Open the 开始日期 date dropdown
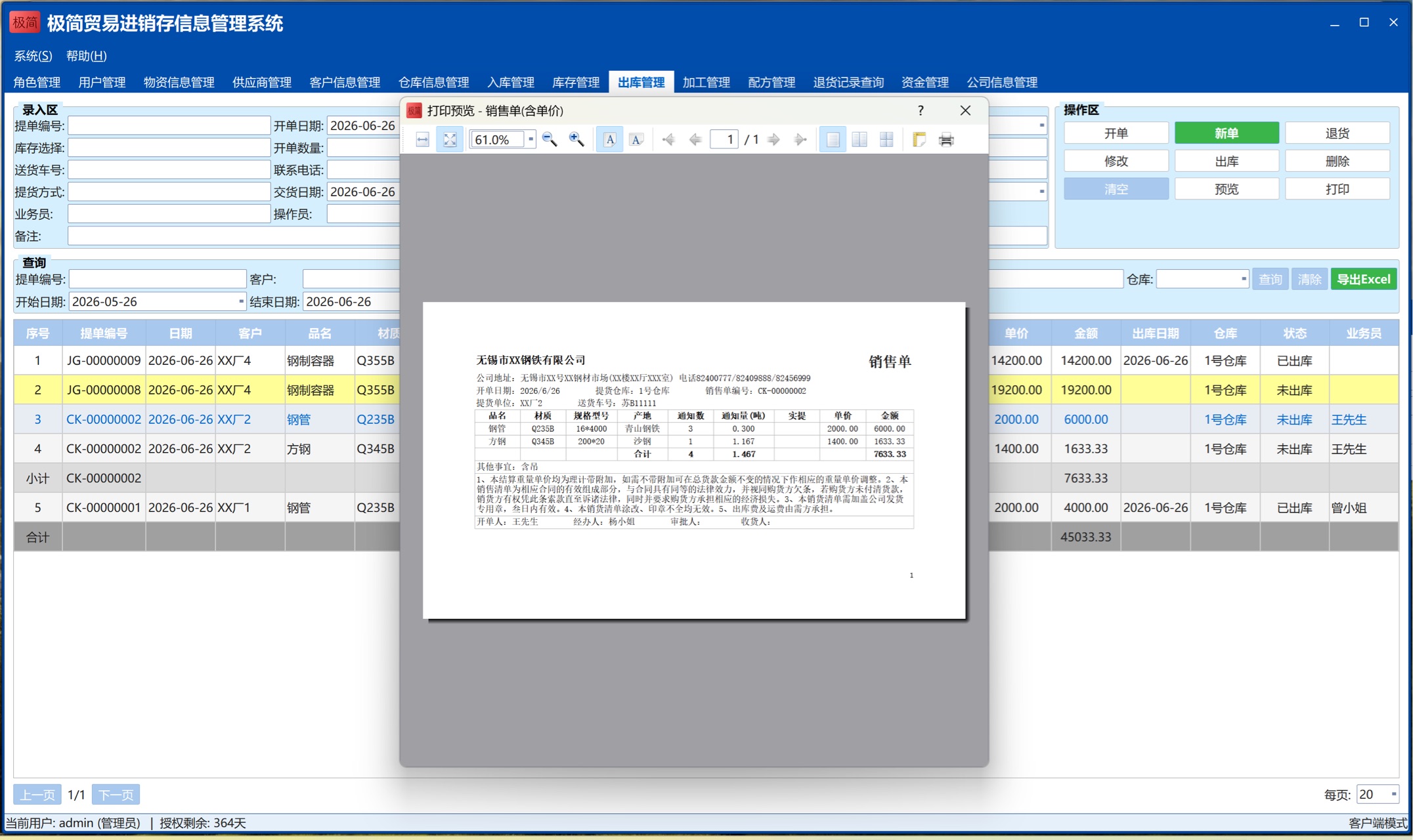Viewport: 1413px width, 840px height. [241, 301]
